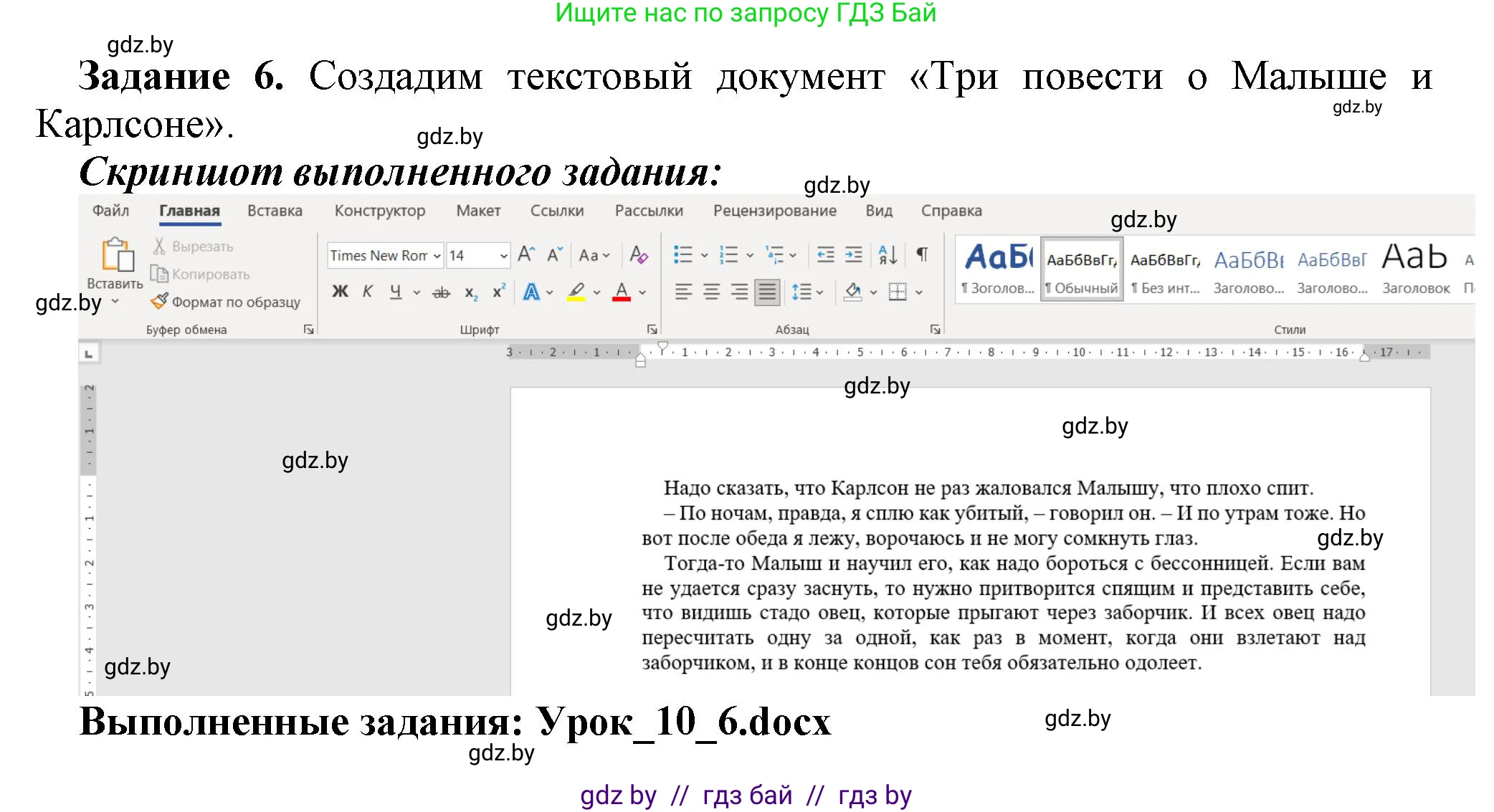Viewport: 1494px width, 812px height.
Task: Open the Рецензирование ribbon tab
Action: [x=774, y=211]
